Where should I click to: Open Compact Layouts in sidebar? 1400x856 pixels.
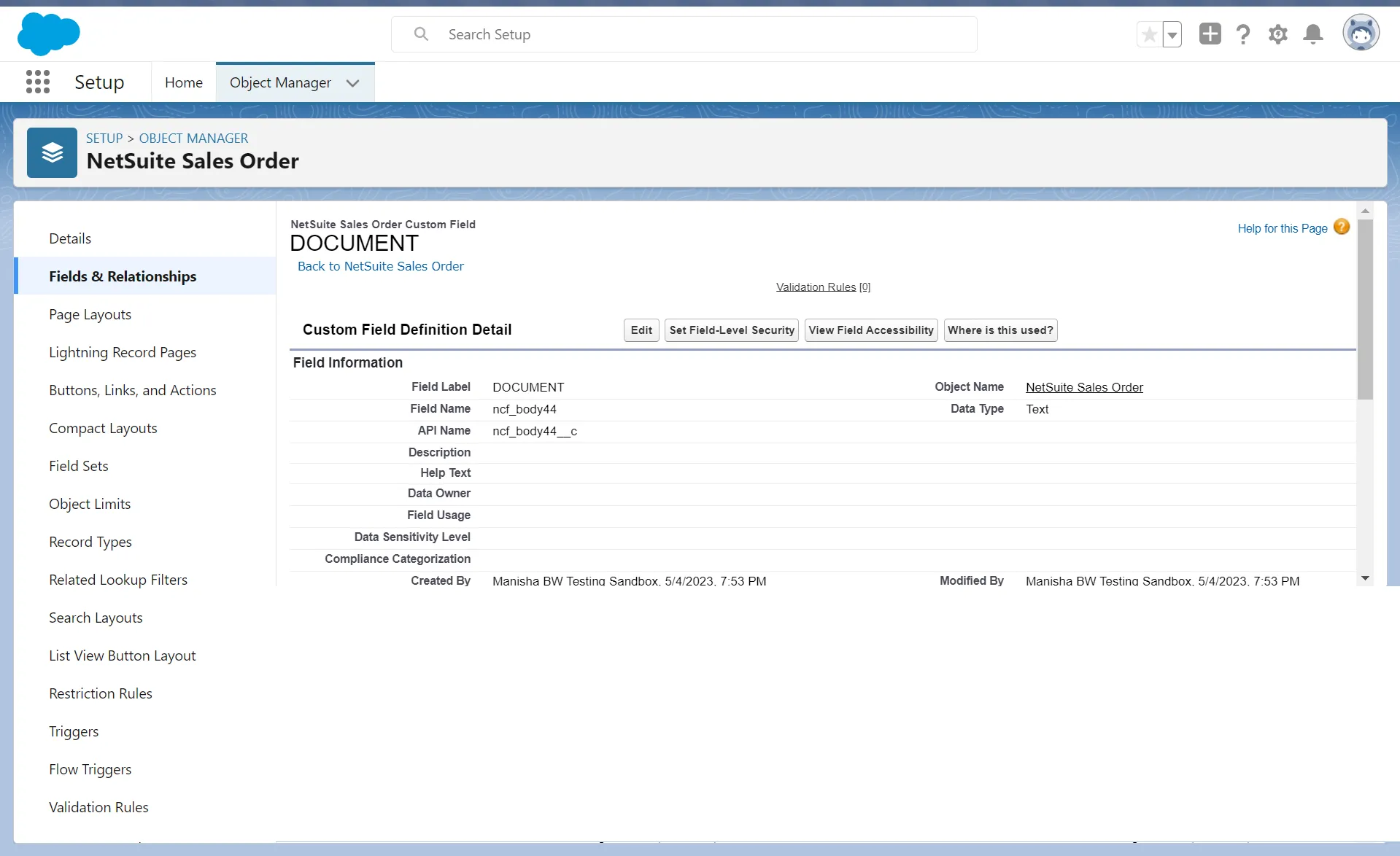tap(103, 428)
